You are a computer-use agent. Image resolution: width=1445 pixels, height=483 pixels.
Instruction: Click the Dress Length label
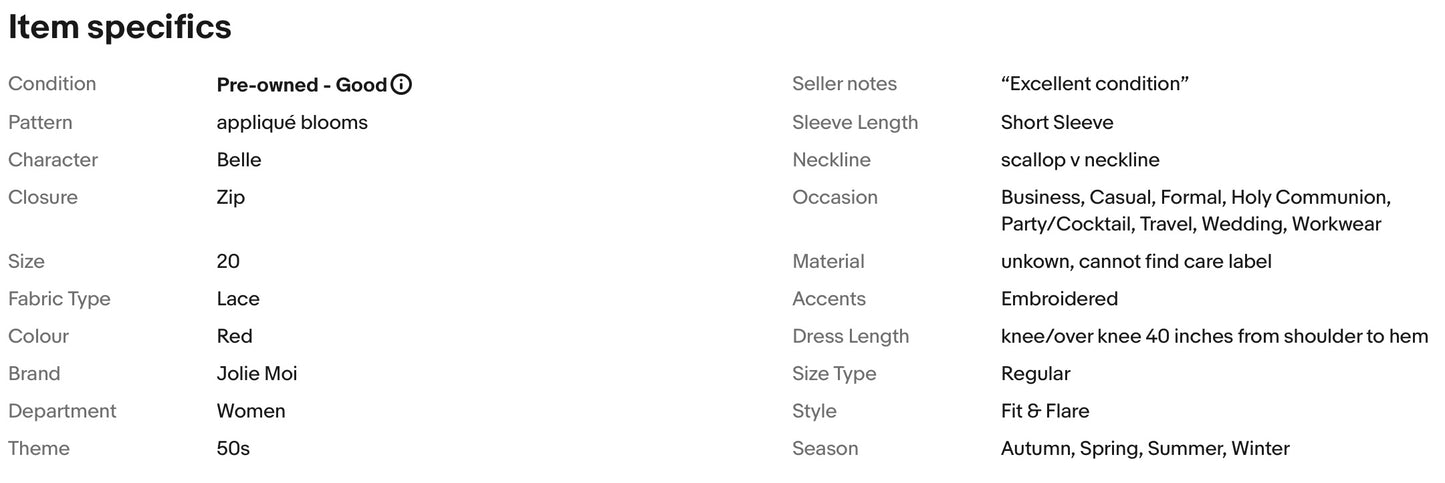pyautogui.click(x=851, y=337)
